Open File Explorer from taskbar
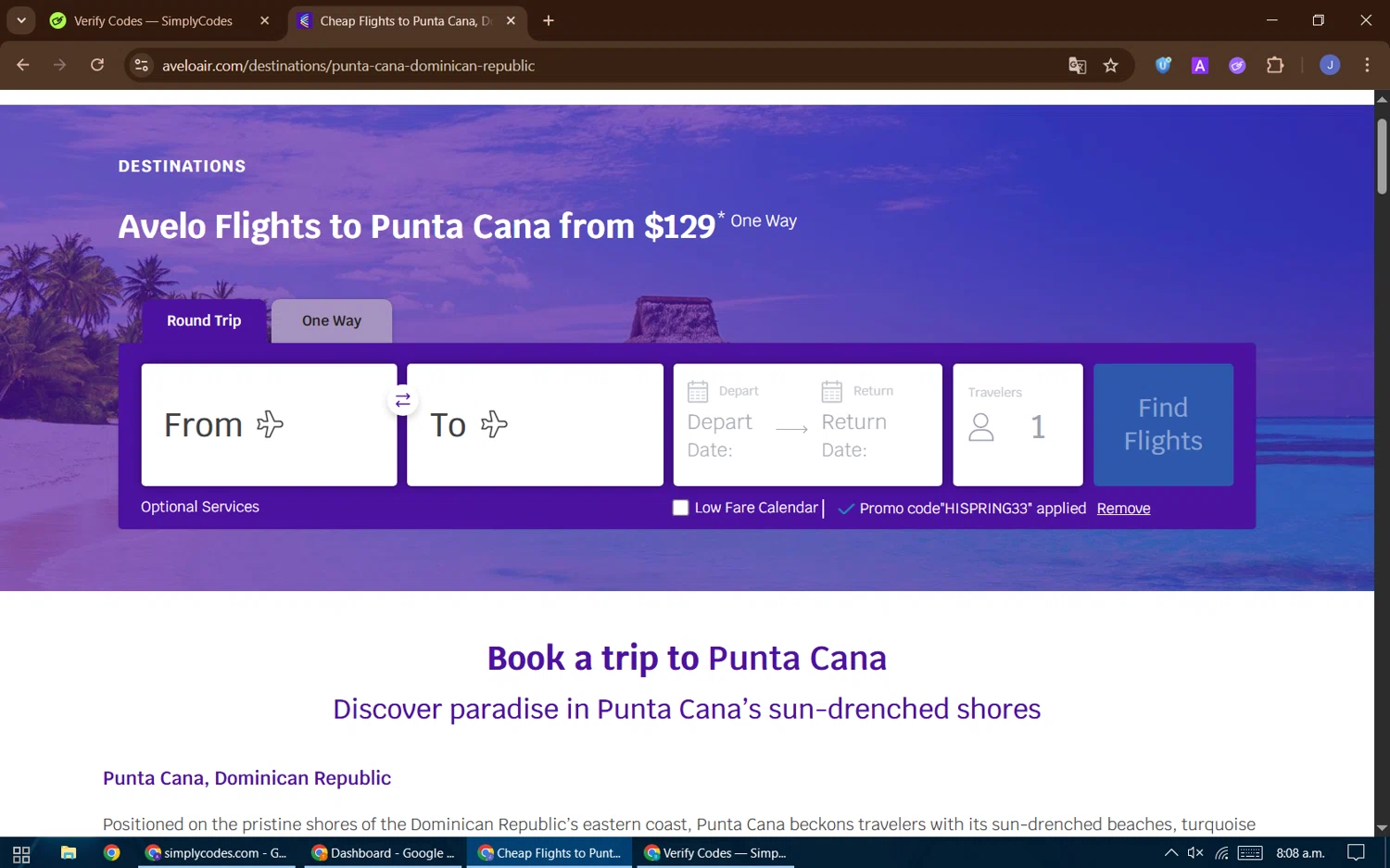The height and width of the screenshot is (868, 1390). pyautogui.click(x=69, y=853)
